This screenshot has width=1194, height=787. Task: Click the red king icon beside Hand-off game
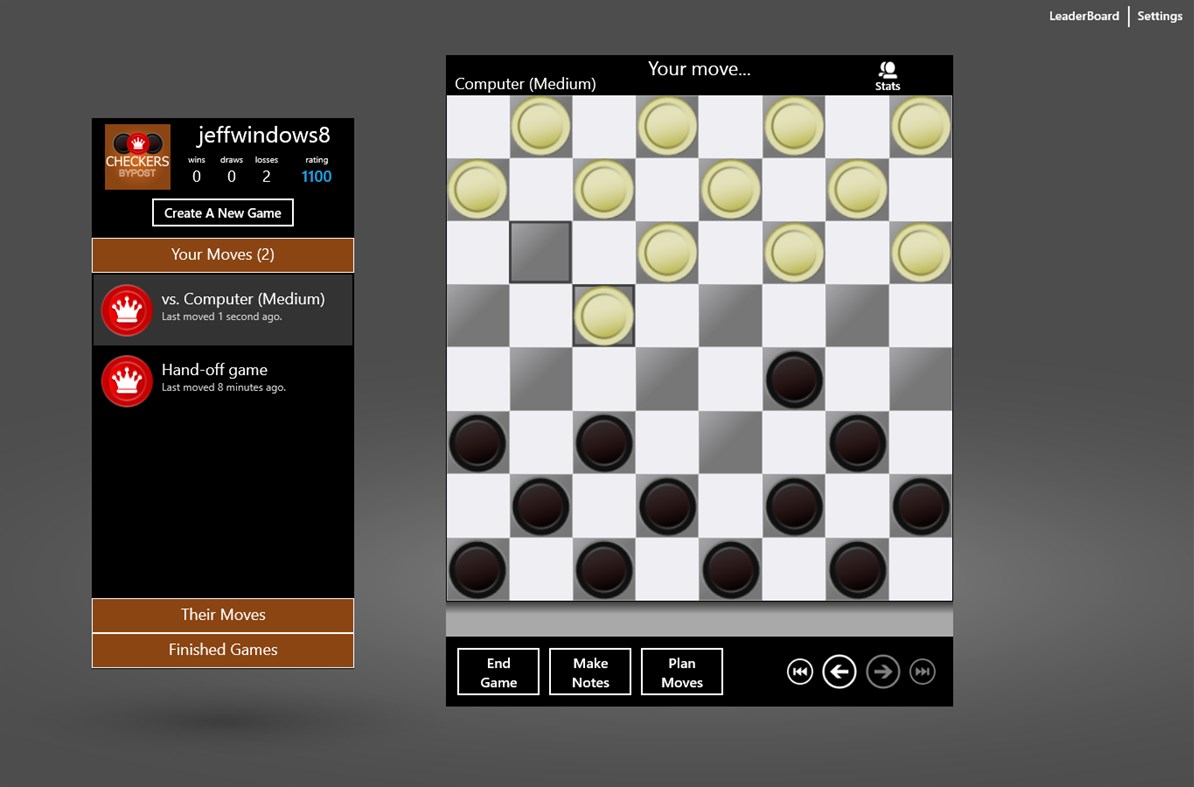coord(126,381)
